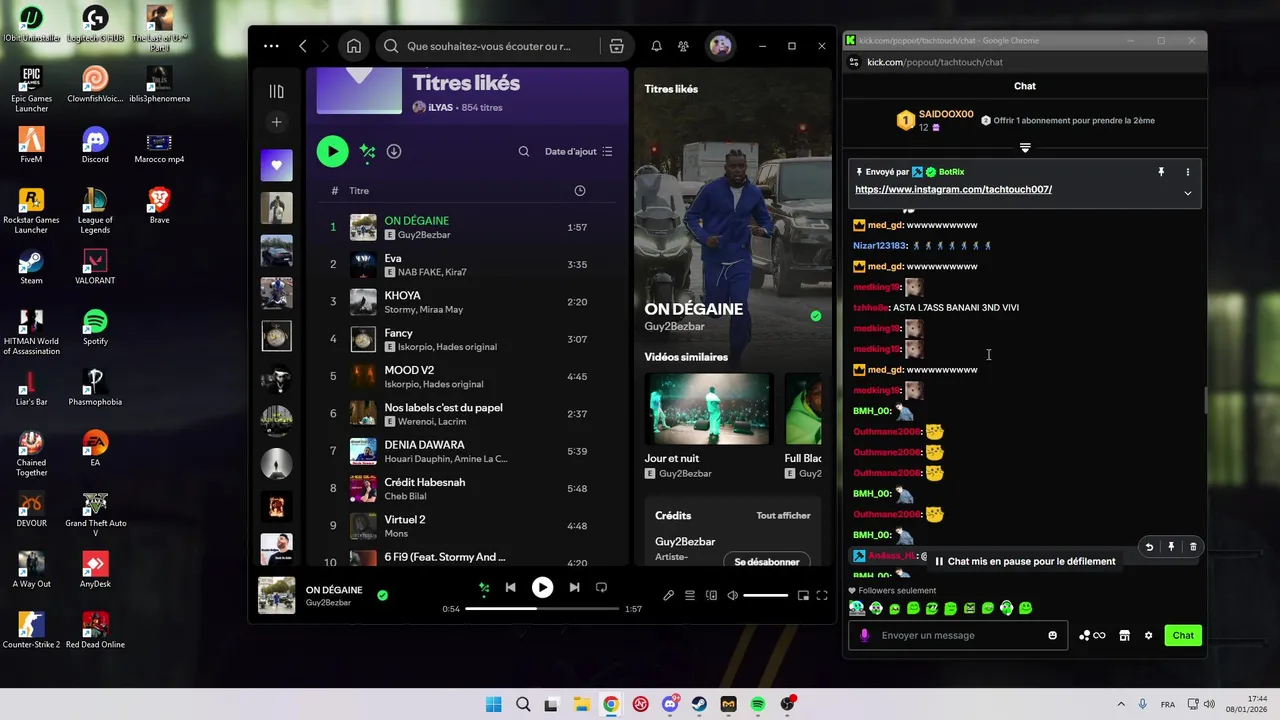This screenshot has width=1280, height=720.
Task: Open the lyrics microphone icon
Action: [x=668, y=596]
